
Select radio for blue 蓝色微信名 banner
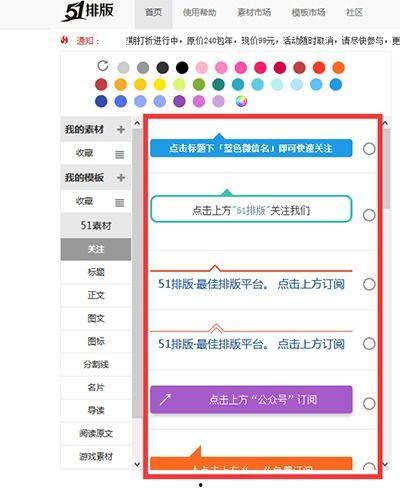point(369,149)
